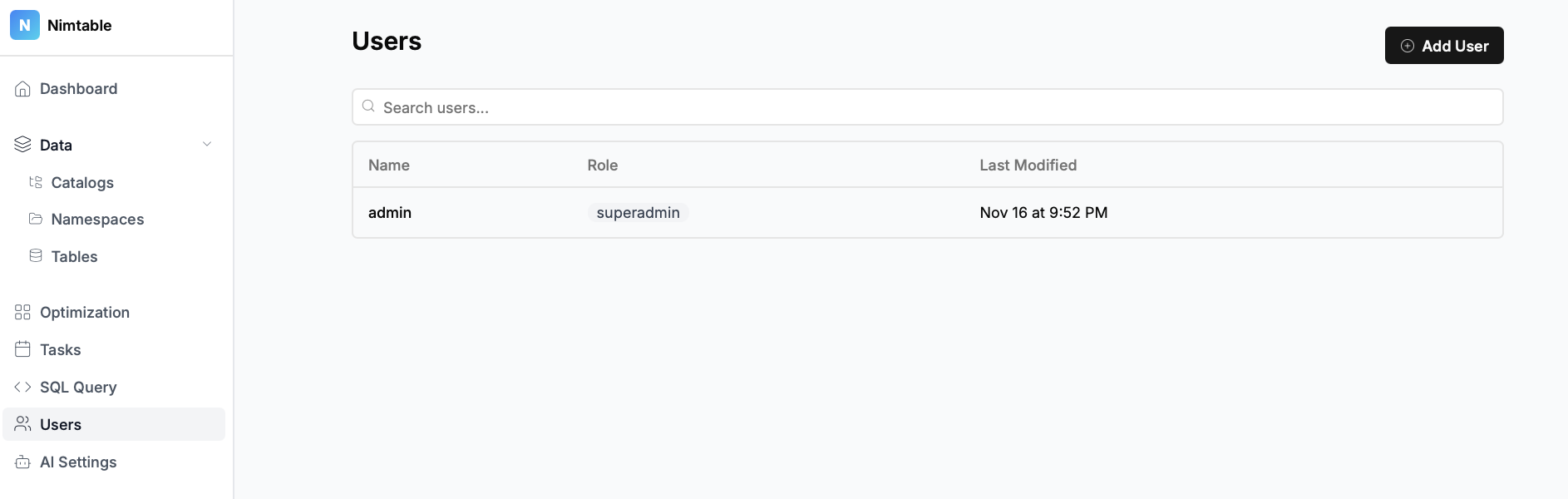Click the Last Modified column header
This screenshot has width=1568, height=499.
1028,166
